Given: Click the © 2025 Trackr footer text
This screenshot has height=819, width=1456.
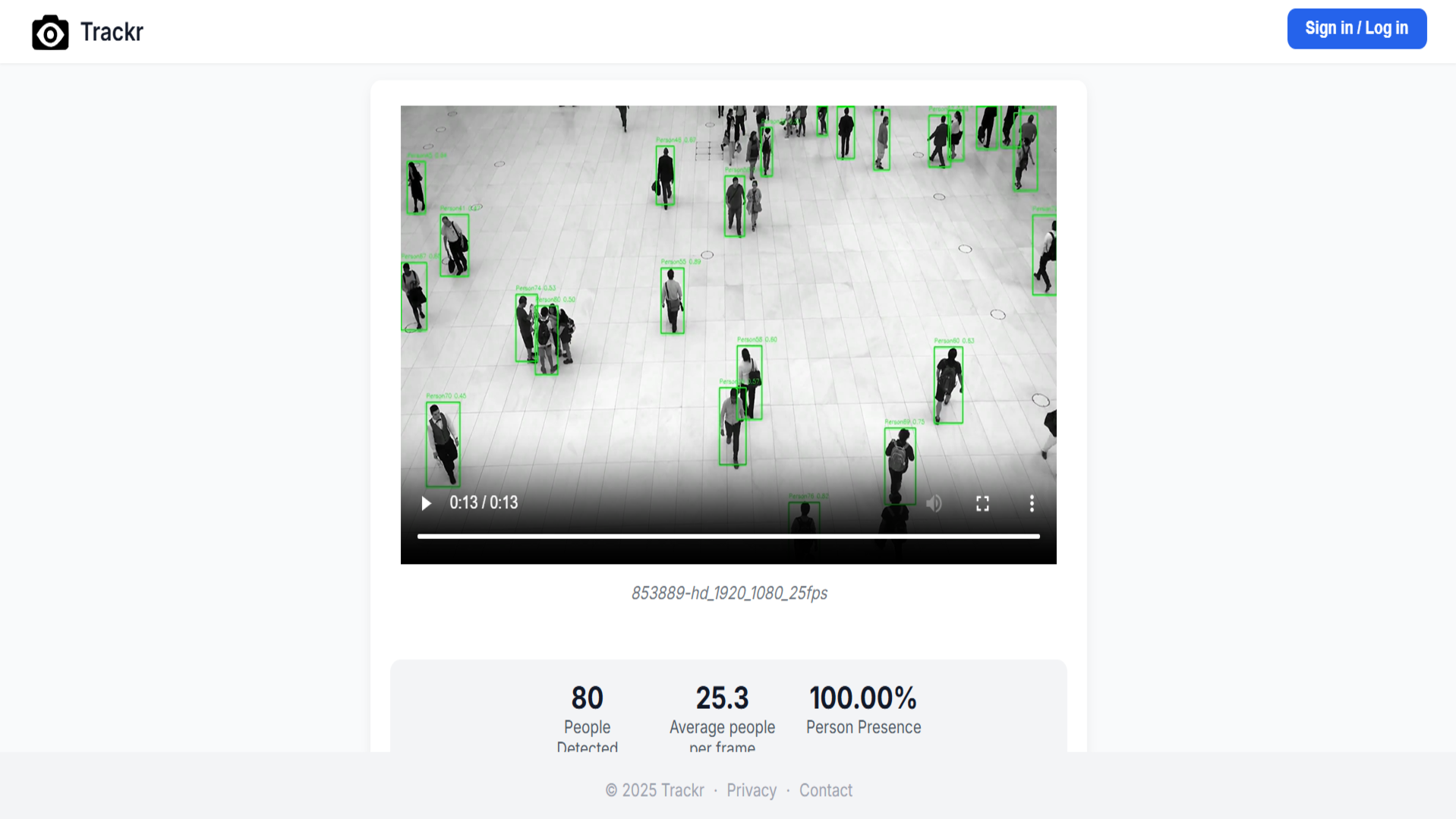Looking at the screenshot, I should point(654,790).
